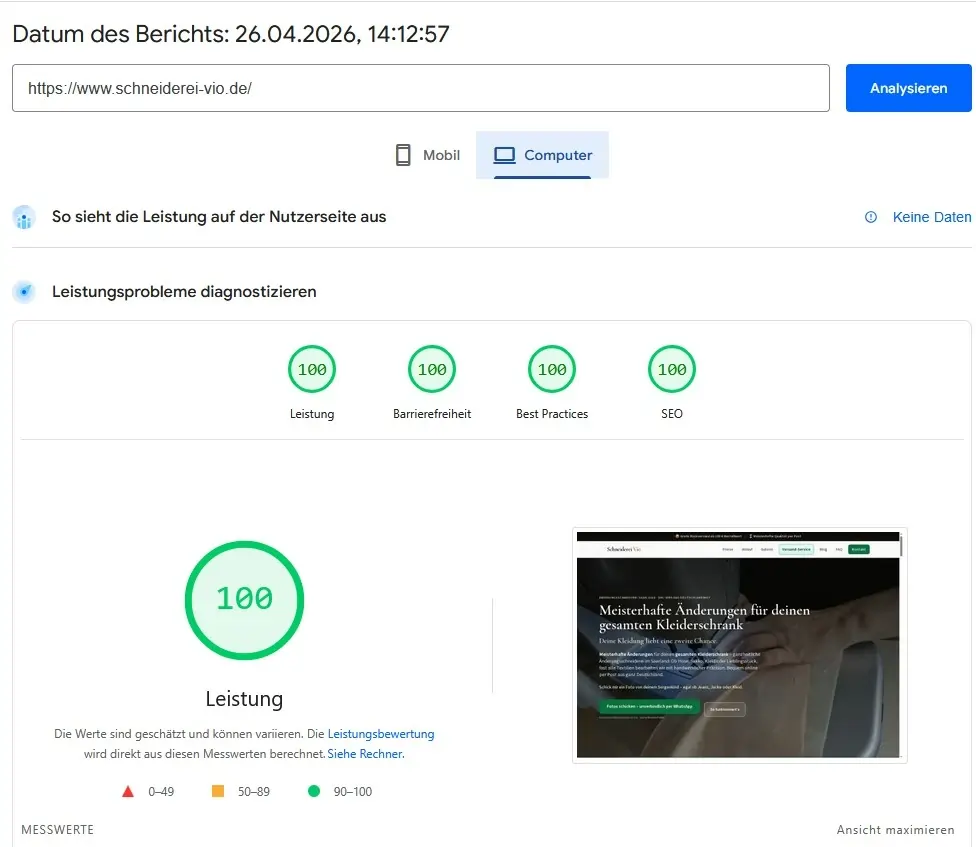Open the Leistungsbewertung link
This screenshot has height=847, width=976.
coord(380,733)
